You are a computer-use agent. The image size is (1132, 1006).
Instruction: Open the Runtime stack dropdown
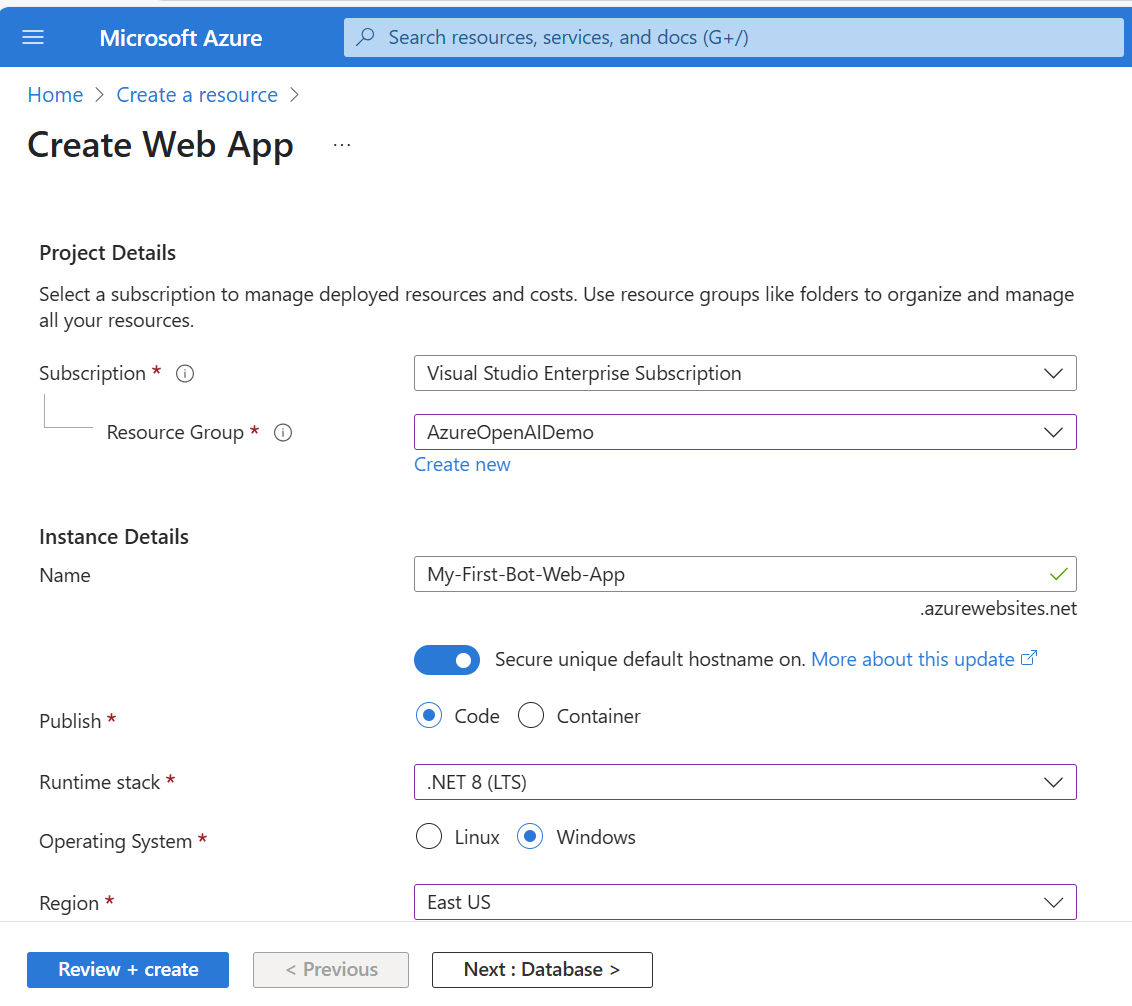[1053, 782]
